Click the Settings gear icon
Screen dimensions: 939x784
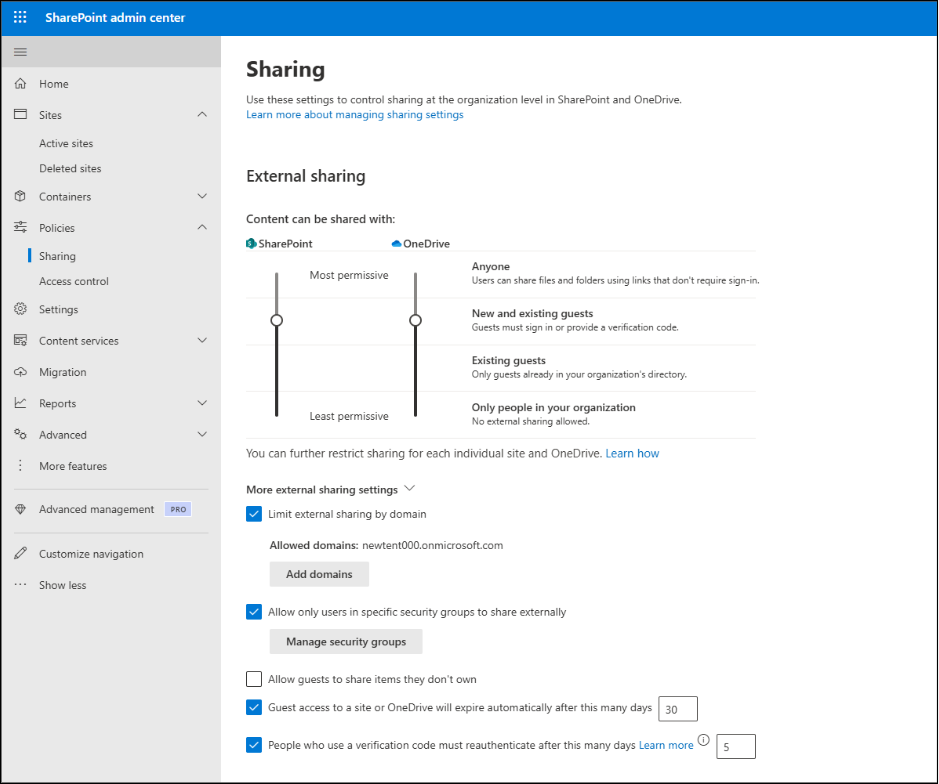20,309
